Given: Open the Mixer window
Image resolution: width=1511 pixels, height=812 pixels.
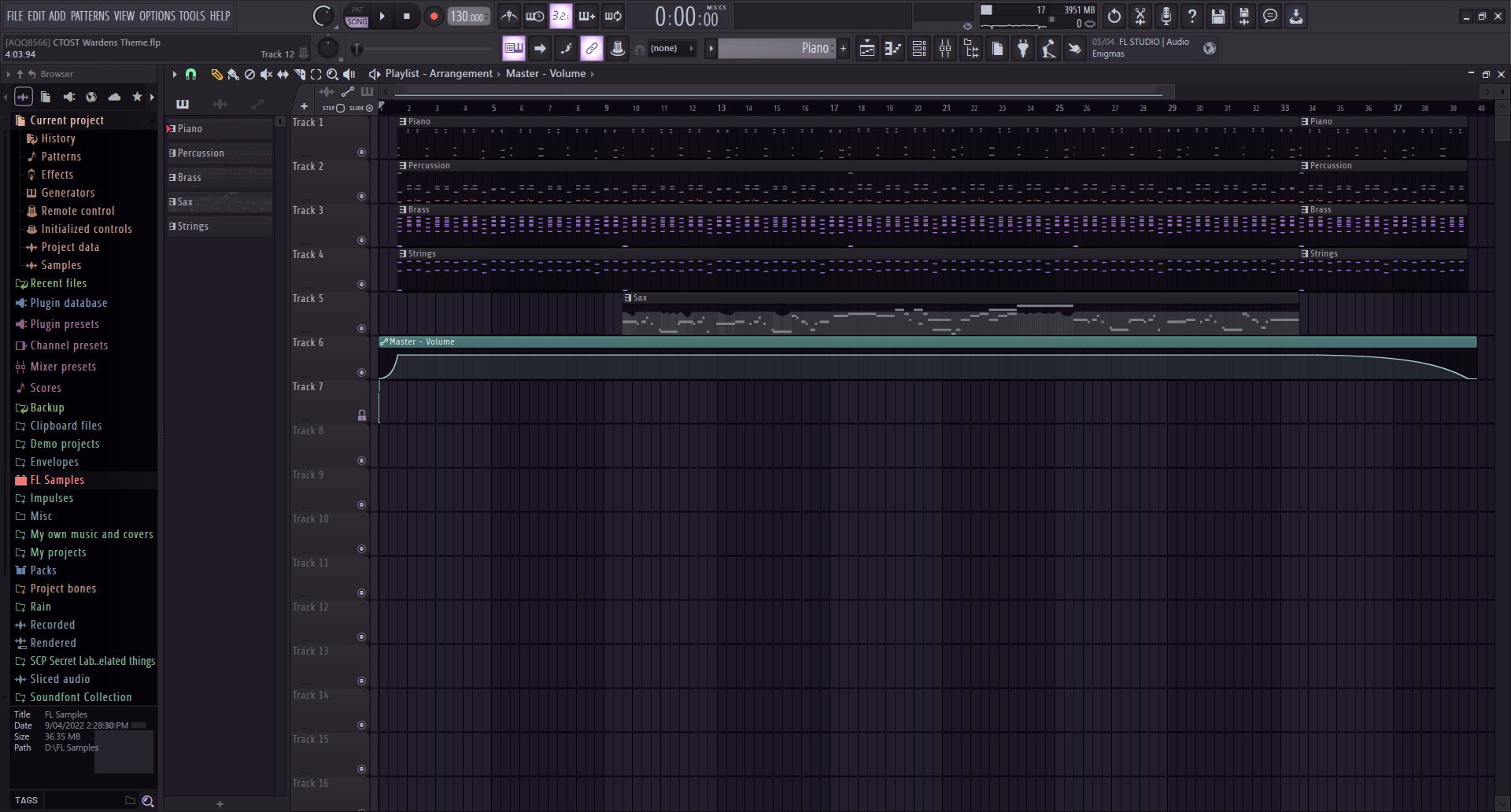Looking at the screenshot, I should (945, 49).
